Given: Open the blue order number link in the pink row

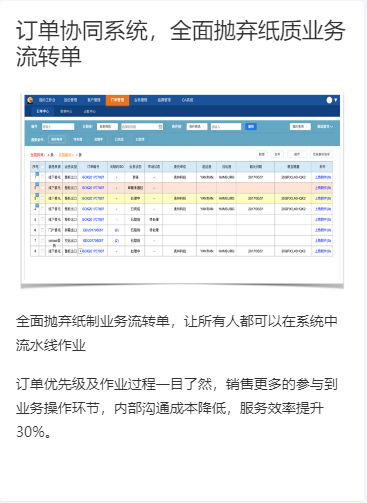Looking at the screenshot, I should coord(93,188).
